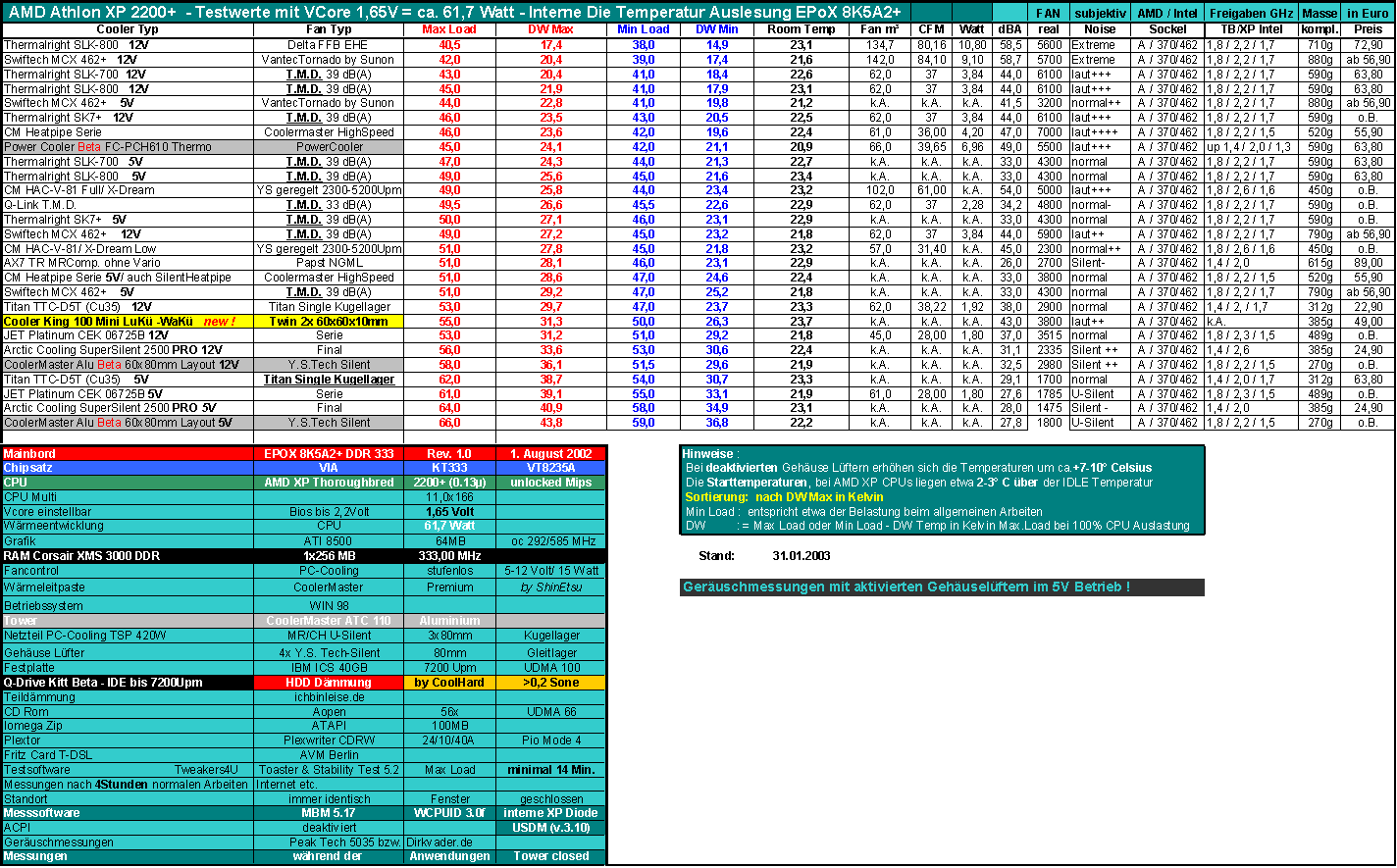The width and height of the screenshot is (1397, 868).
Task: Select 'CoolerMaster ATC 110' tower cell
Action: click(329, 621)
